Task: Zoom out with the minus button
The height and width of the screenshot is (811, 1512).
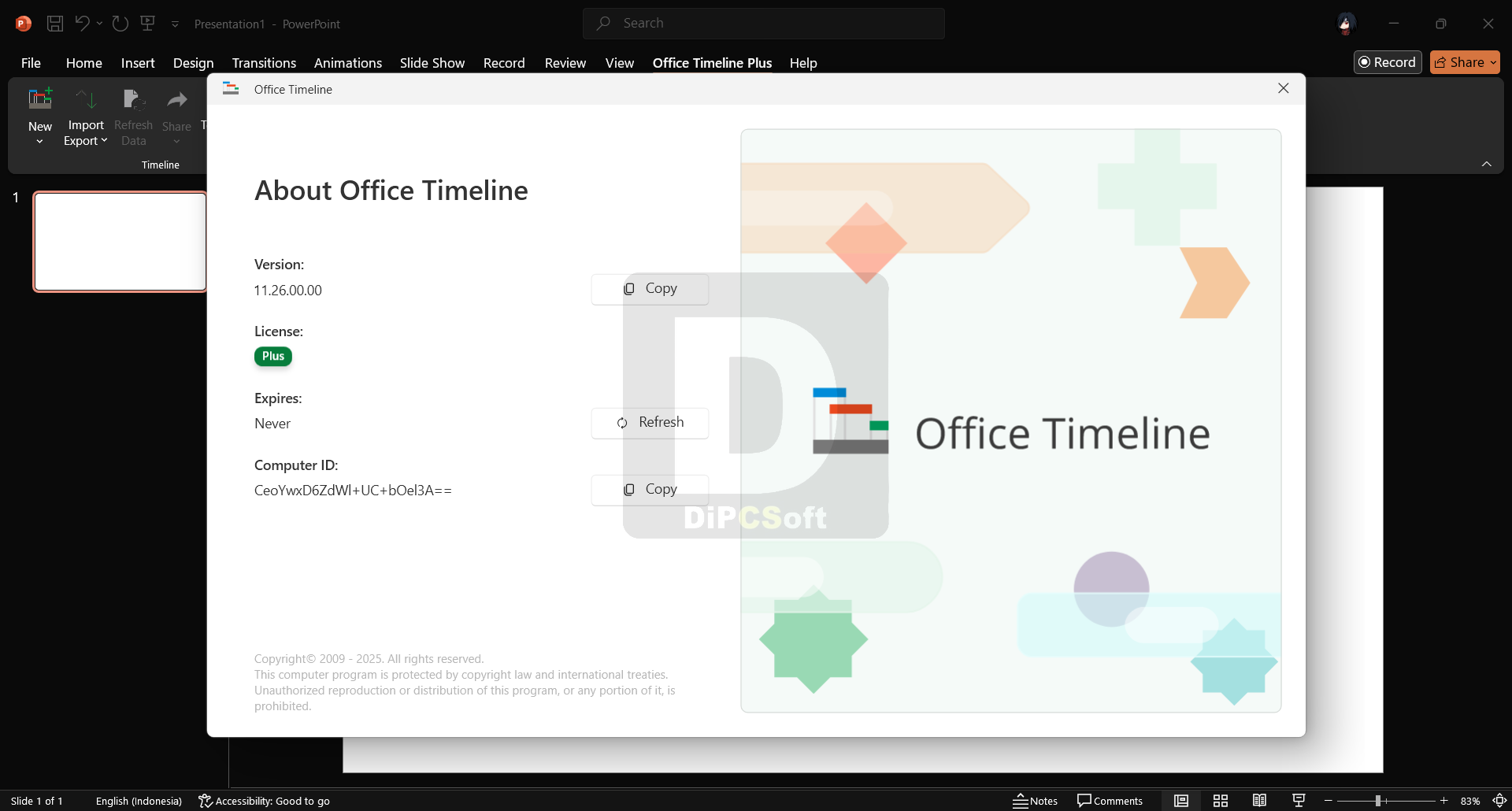Action: click(1328, 801)
